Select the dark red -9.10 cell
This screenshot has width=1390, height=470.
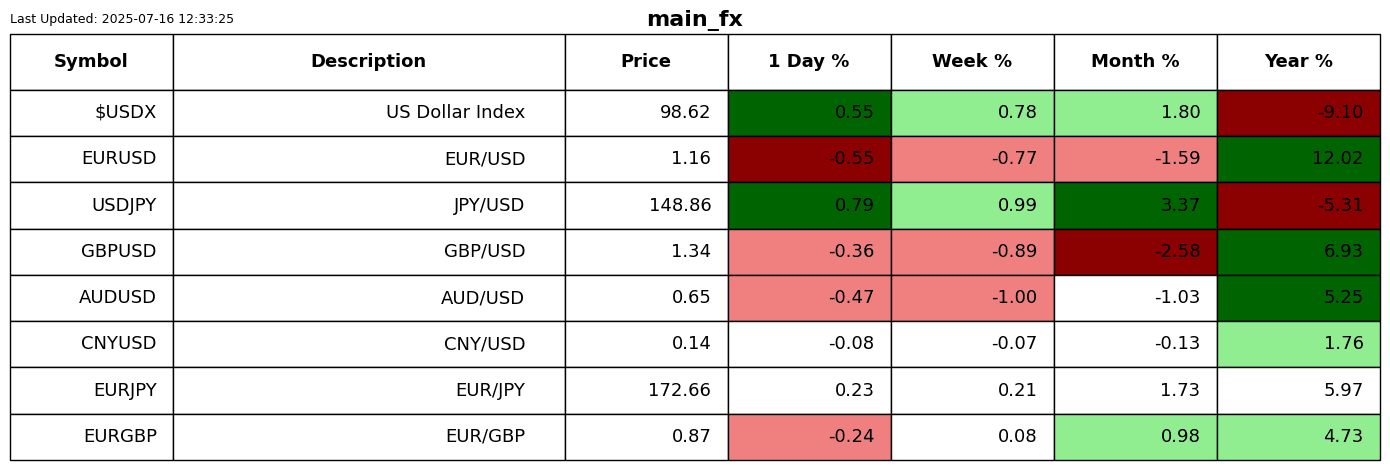[1298, 113]
